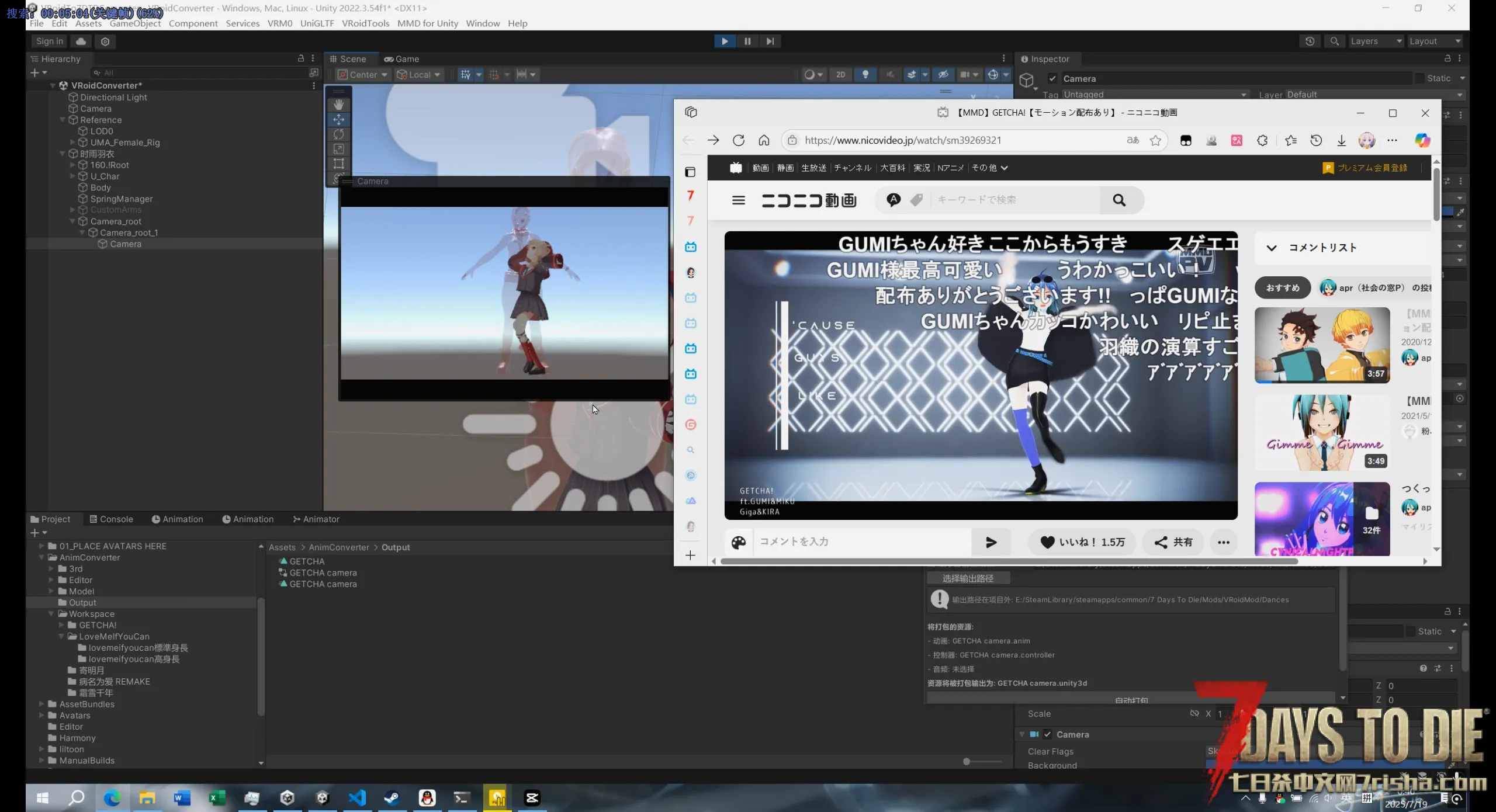The width and height of the screenshot is (1496, 812).
Task: Click the 选择输出路径 button
Action: tap(968, 578)
